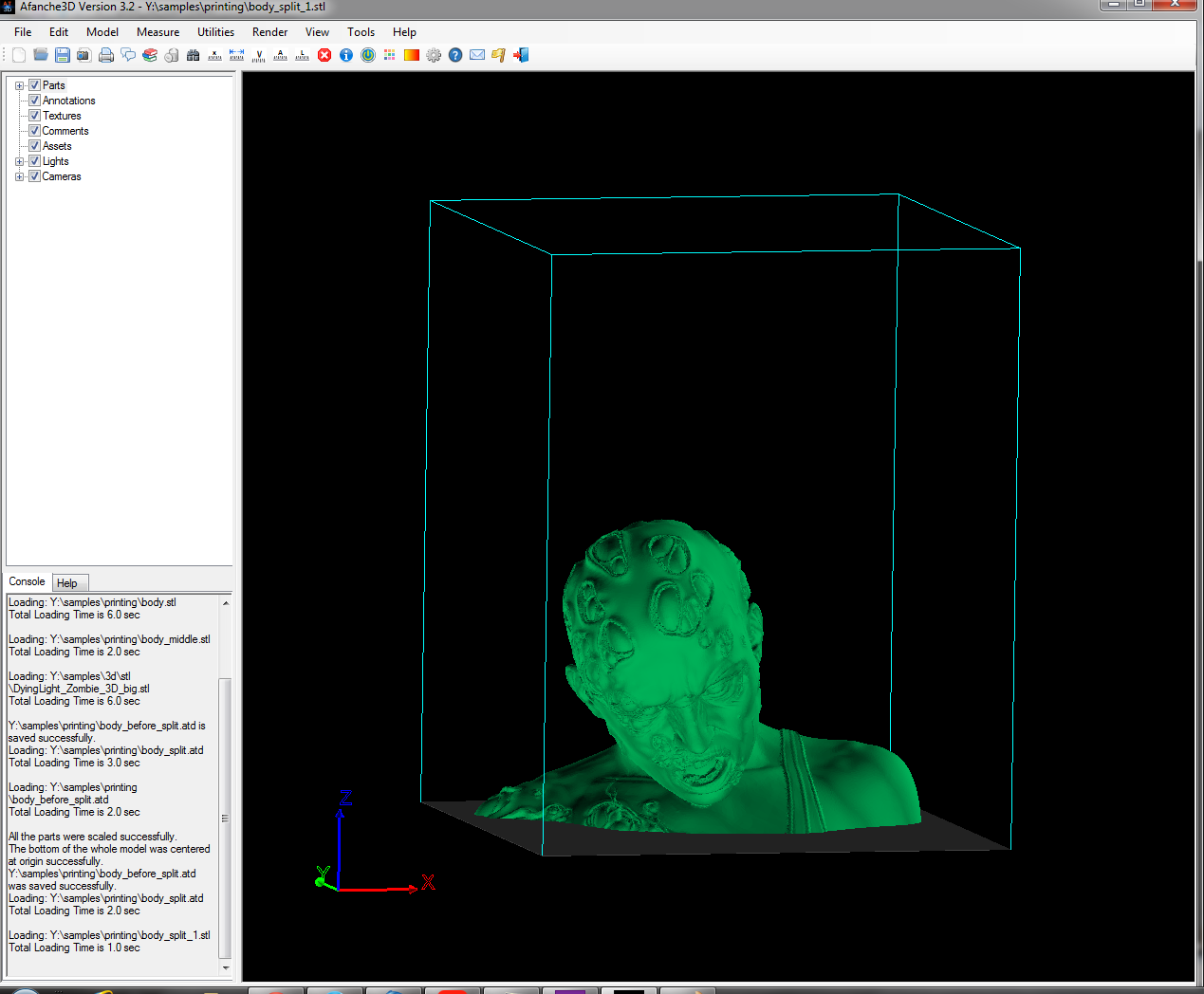Switch to the Help tab beside Console
This screenshot has width=1204, height=994.
(67, 582)
